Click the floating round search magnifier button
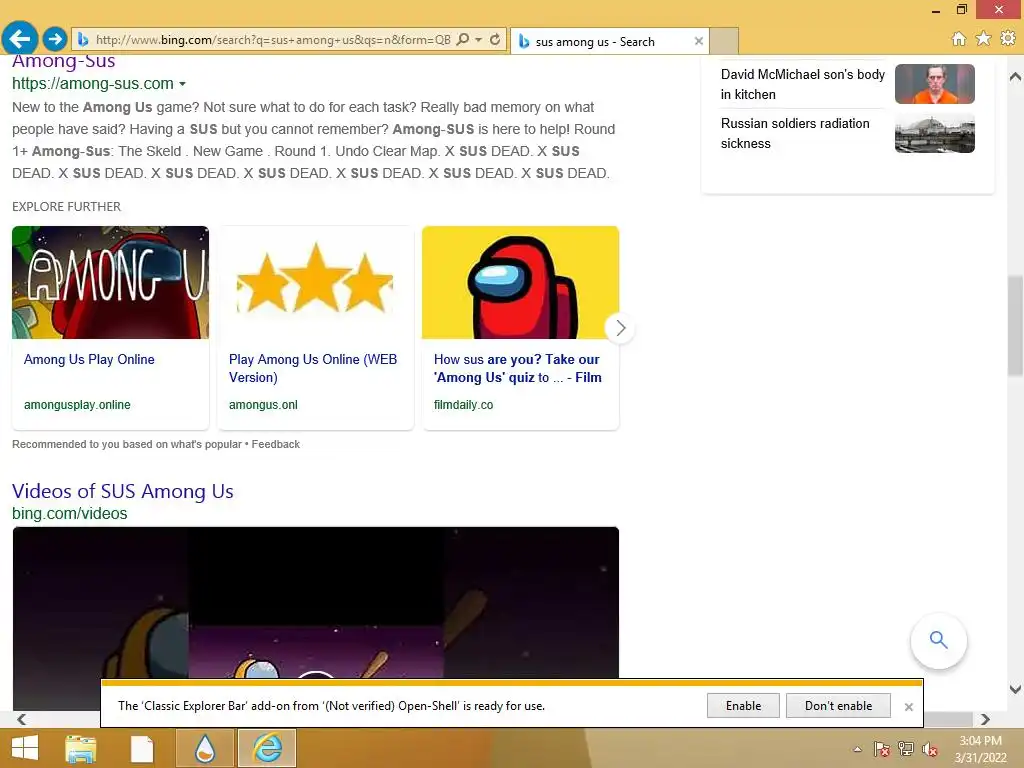 pyautogui.click(x=938, y=640)
